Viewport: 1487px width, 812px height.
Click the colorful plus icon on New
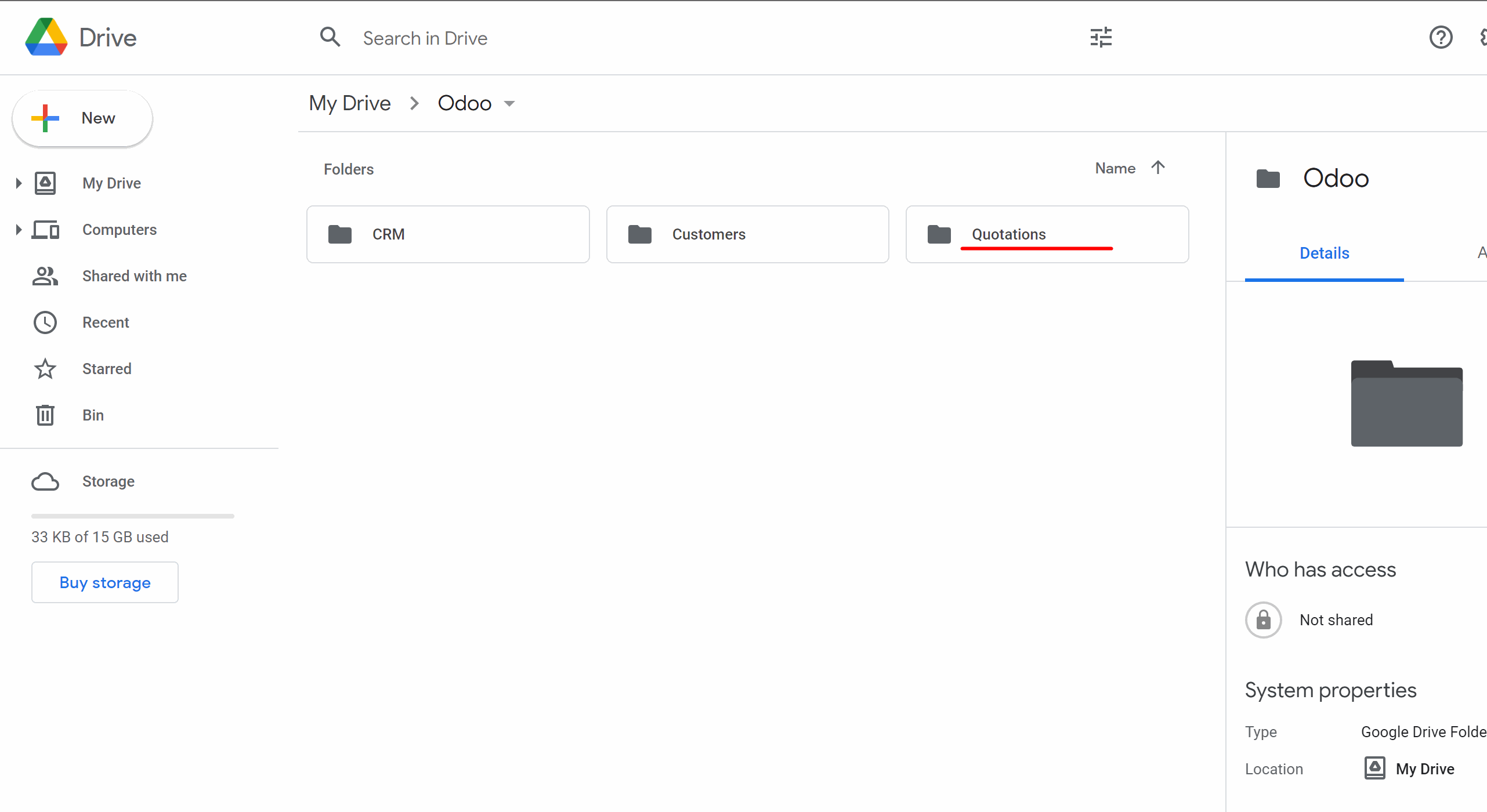click(x=45, y=118)
